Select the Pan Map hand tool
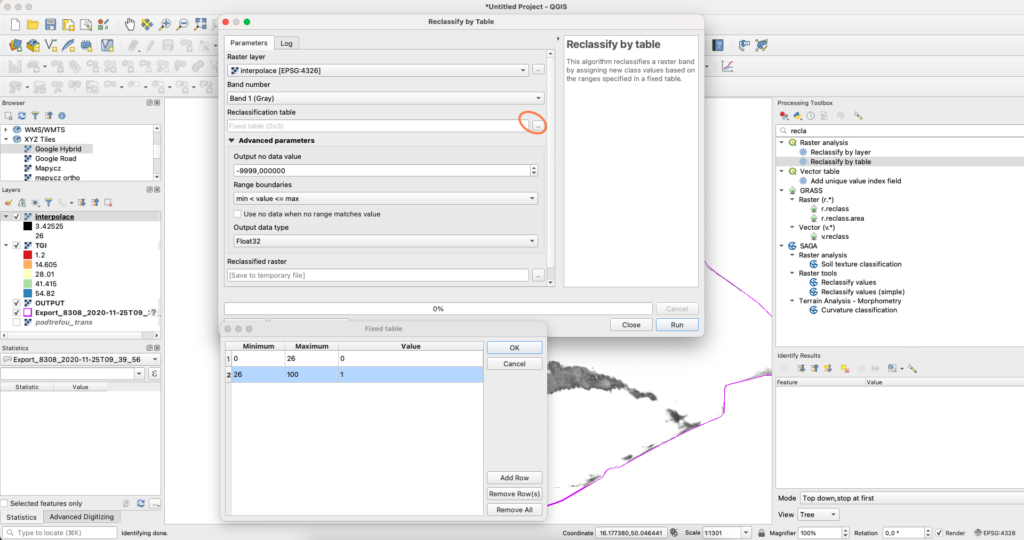Image resolution: width=1024 pixels, height=540 pixels. tap(128, 23)
